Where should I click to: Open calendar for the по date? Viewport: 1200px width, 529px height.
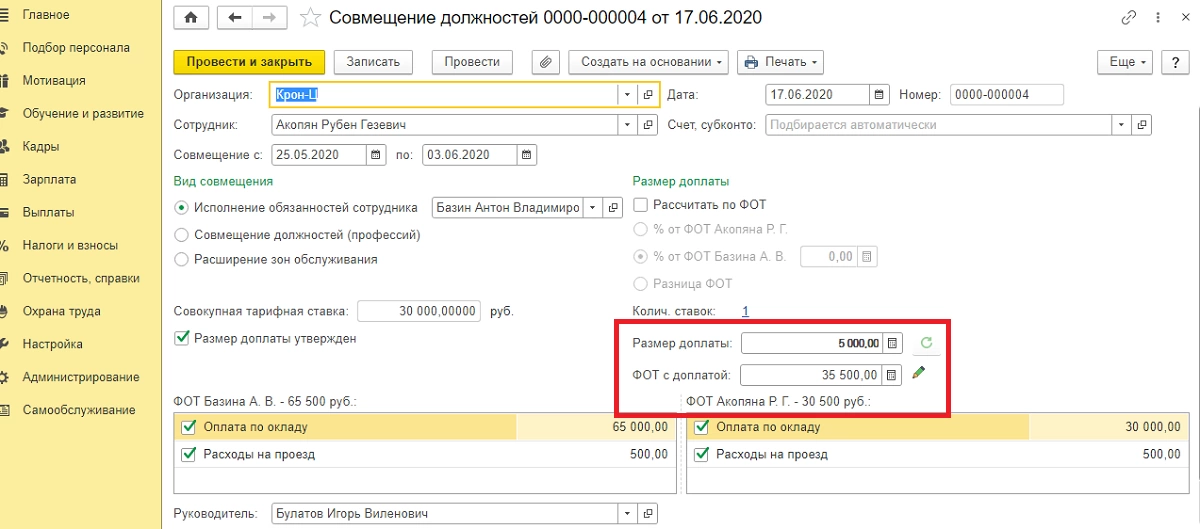[x=527, y=155]
